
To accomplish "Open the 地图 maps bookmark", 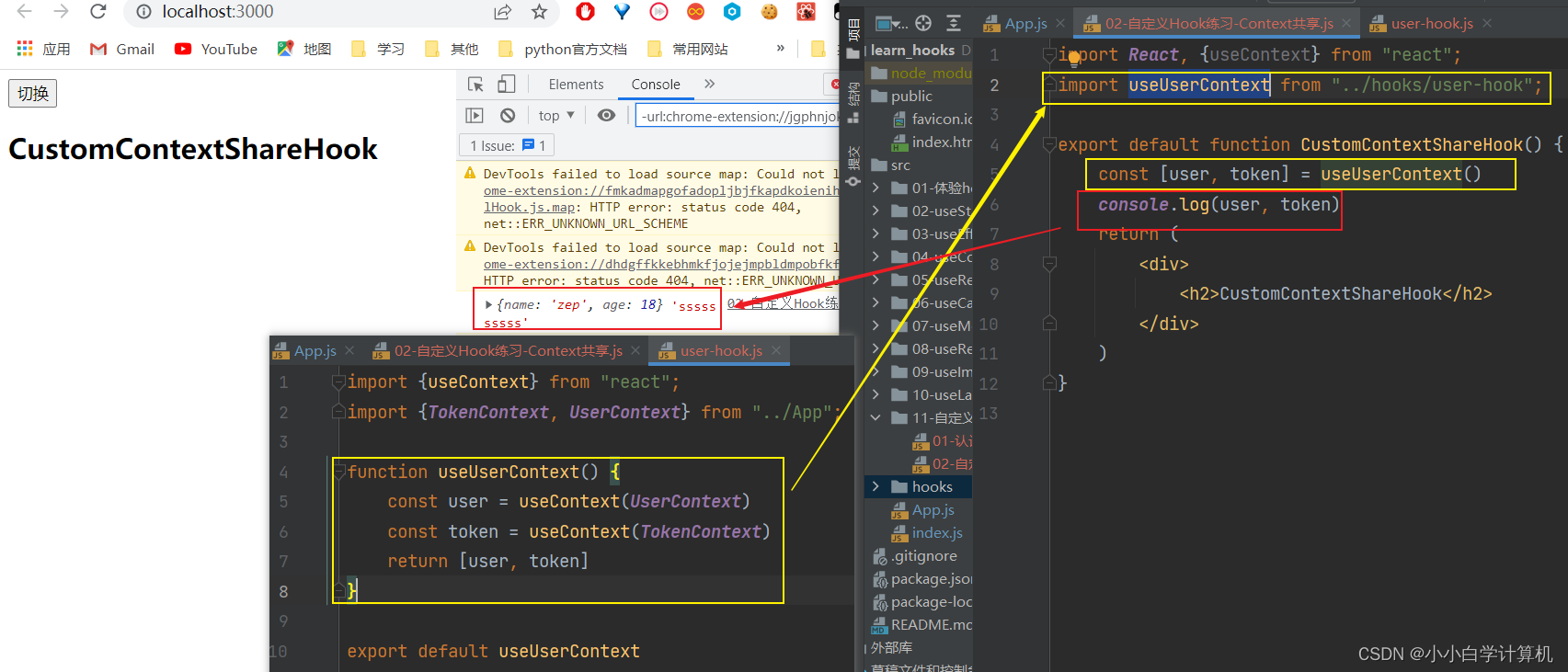I will tap(304, 49).
